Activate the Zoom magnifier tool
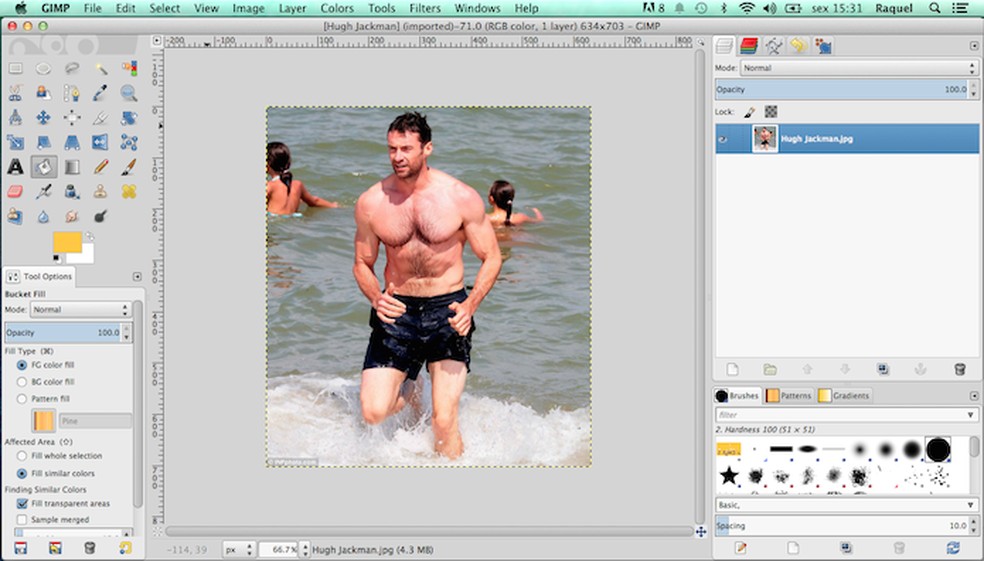Viewport: 984px width, 561px height. click(129, 93)
